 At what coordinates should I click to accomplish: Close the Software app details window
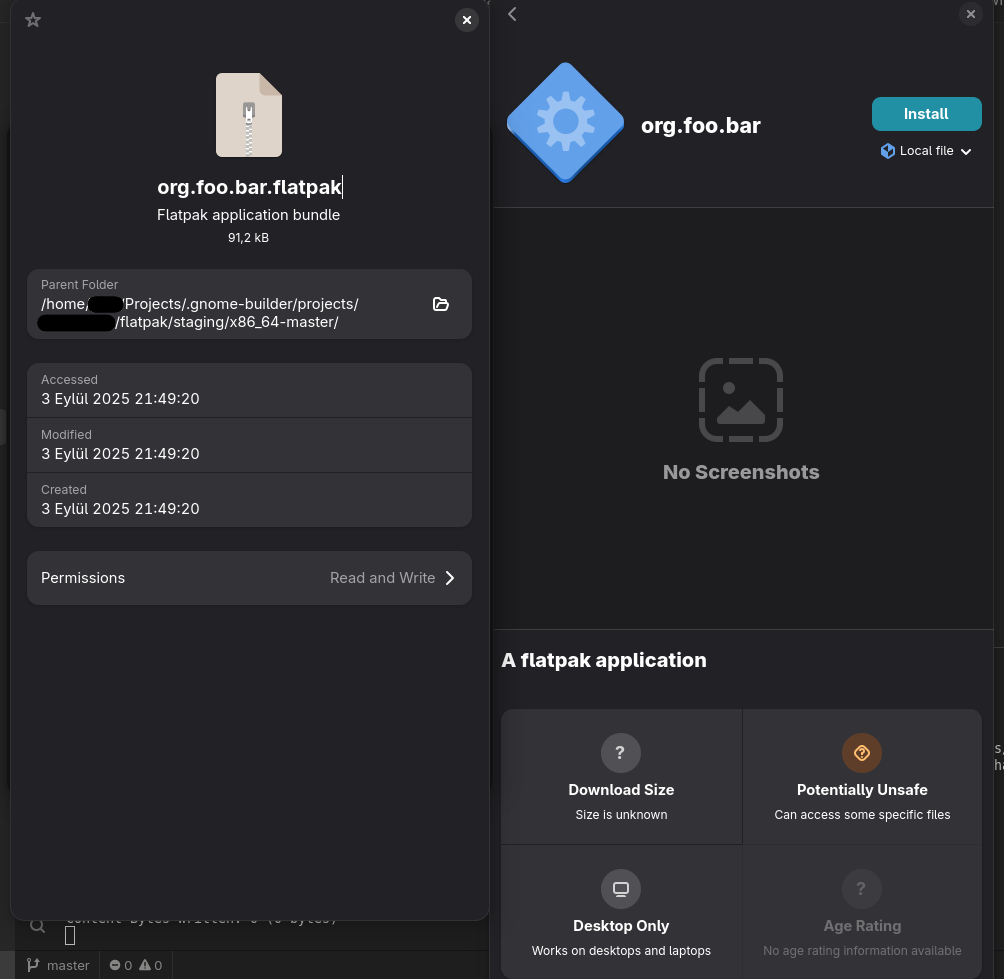971,14
